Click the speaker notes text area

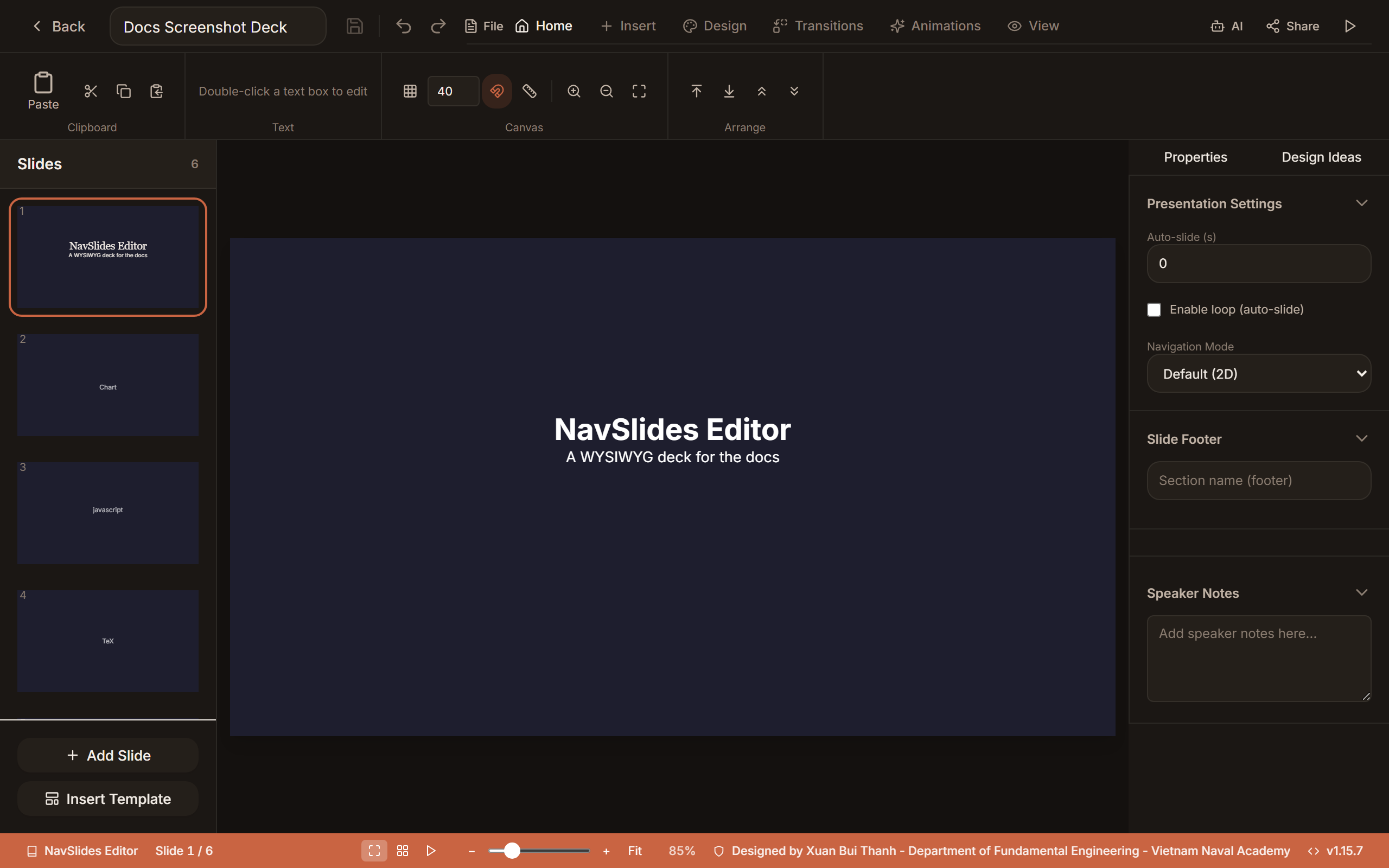(x=1259, y=659)
